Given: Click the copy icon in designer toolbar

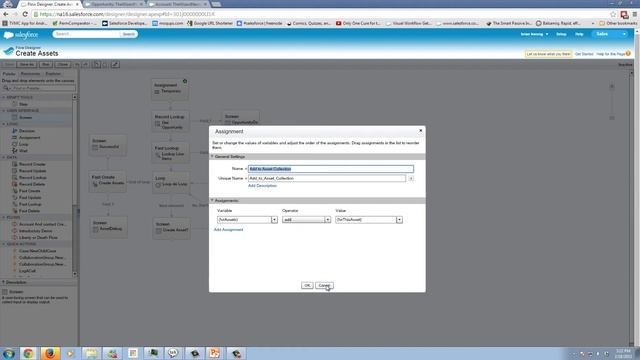Looking at the screenshot, I should pos(96,64).
